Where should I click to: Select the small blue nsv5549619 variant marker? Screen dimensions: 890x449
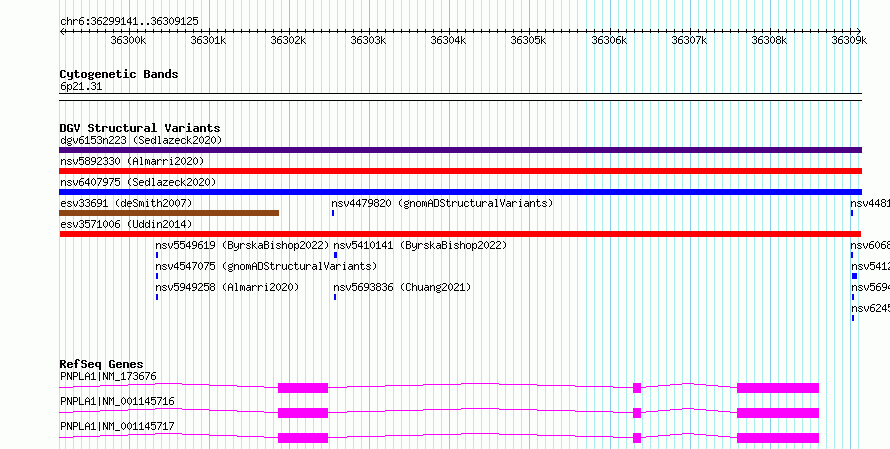point(157,255)
